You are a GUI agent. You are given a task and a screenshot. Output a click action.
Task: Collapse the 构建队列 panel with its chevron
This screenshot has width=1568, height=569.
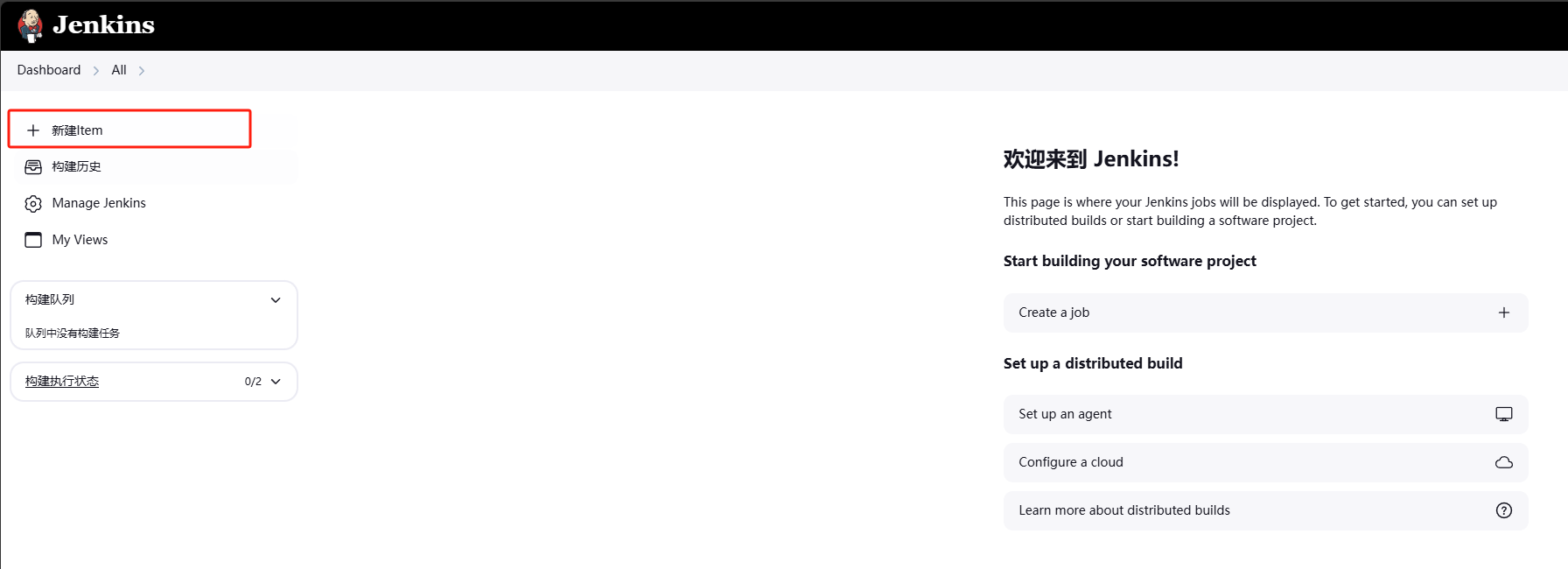276,300
